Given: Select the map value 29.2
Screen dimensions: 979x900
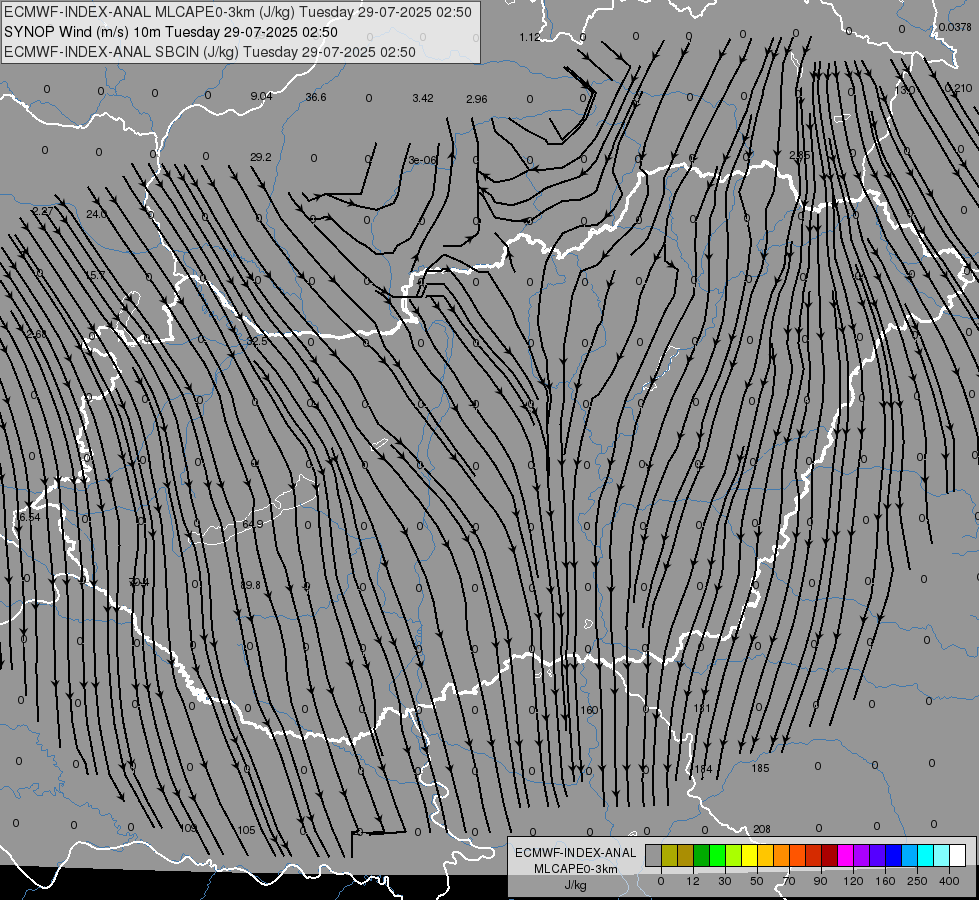Looking at the screenshot, I should (260, 157).
